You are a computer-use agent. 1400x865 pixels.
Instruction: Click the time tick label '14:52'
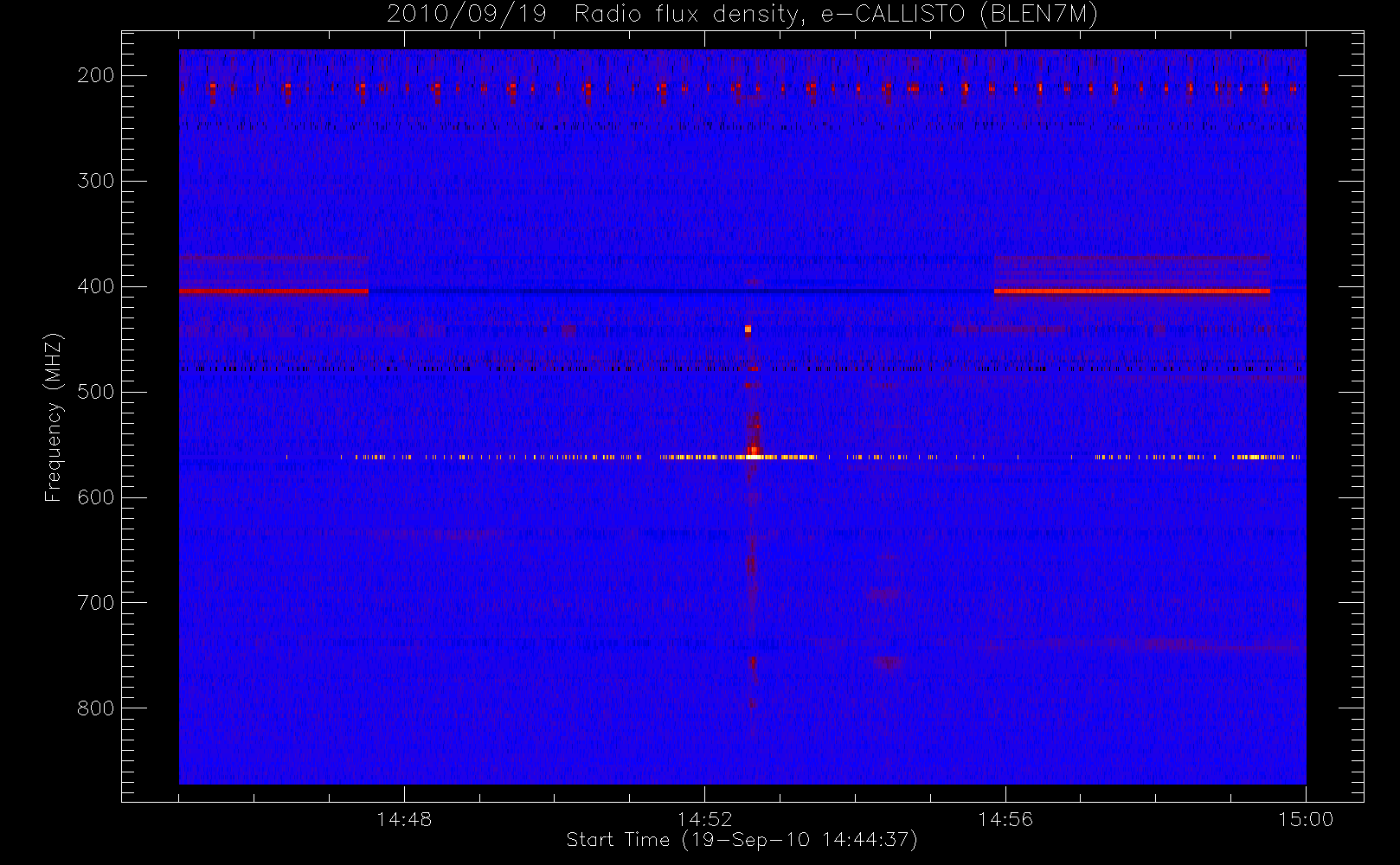704,819
